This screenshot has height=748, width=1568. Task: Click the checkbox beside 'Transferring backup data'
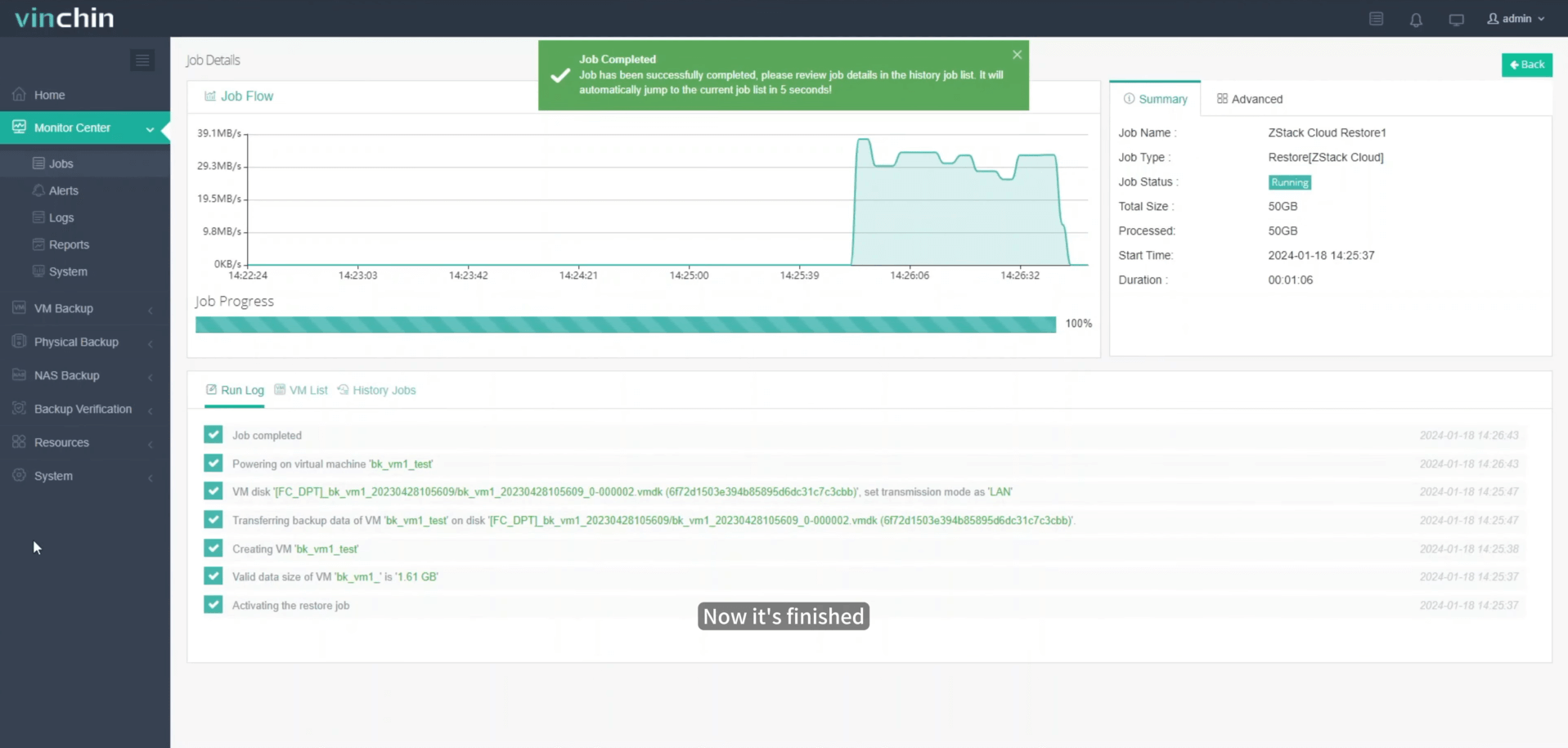213,520
